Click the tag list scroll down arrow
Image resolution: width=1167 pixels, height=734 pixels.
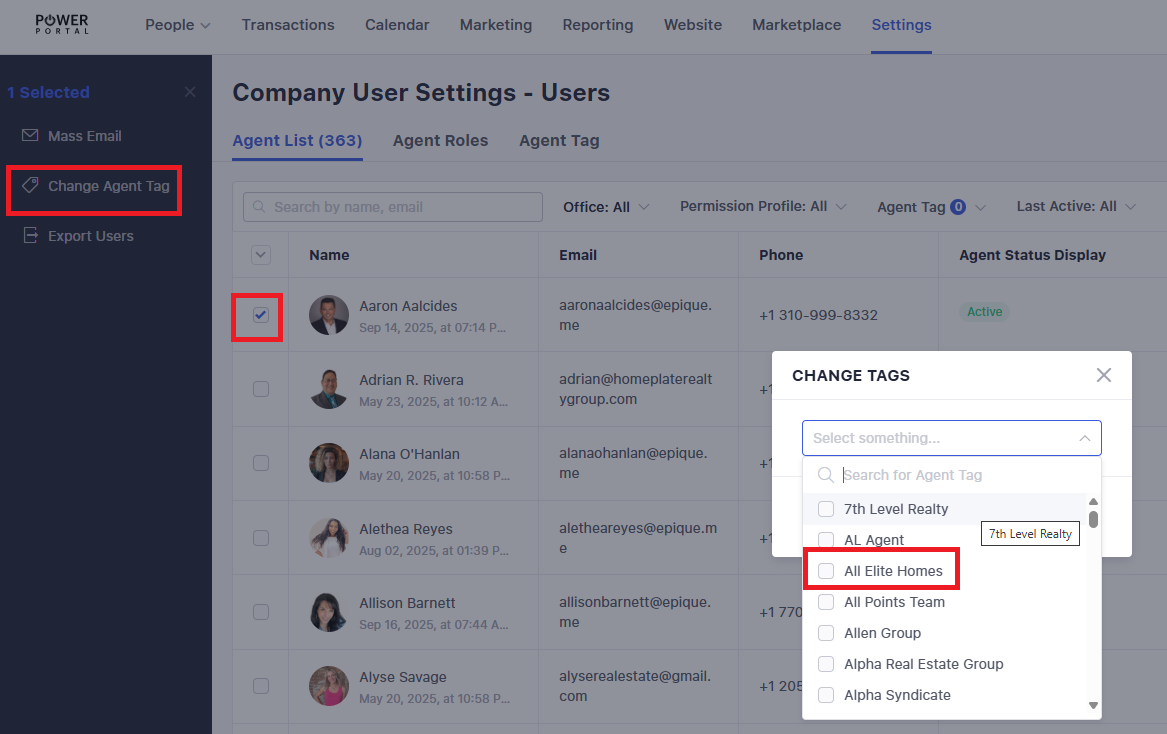tap(1093, 705)
